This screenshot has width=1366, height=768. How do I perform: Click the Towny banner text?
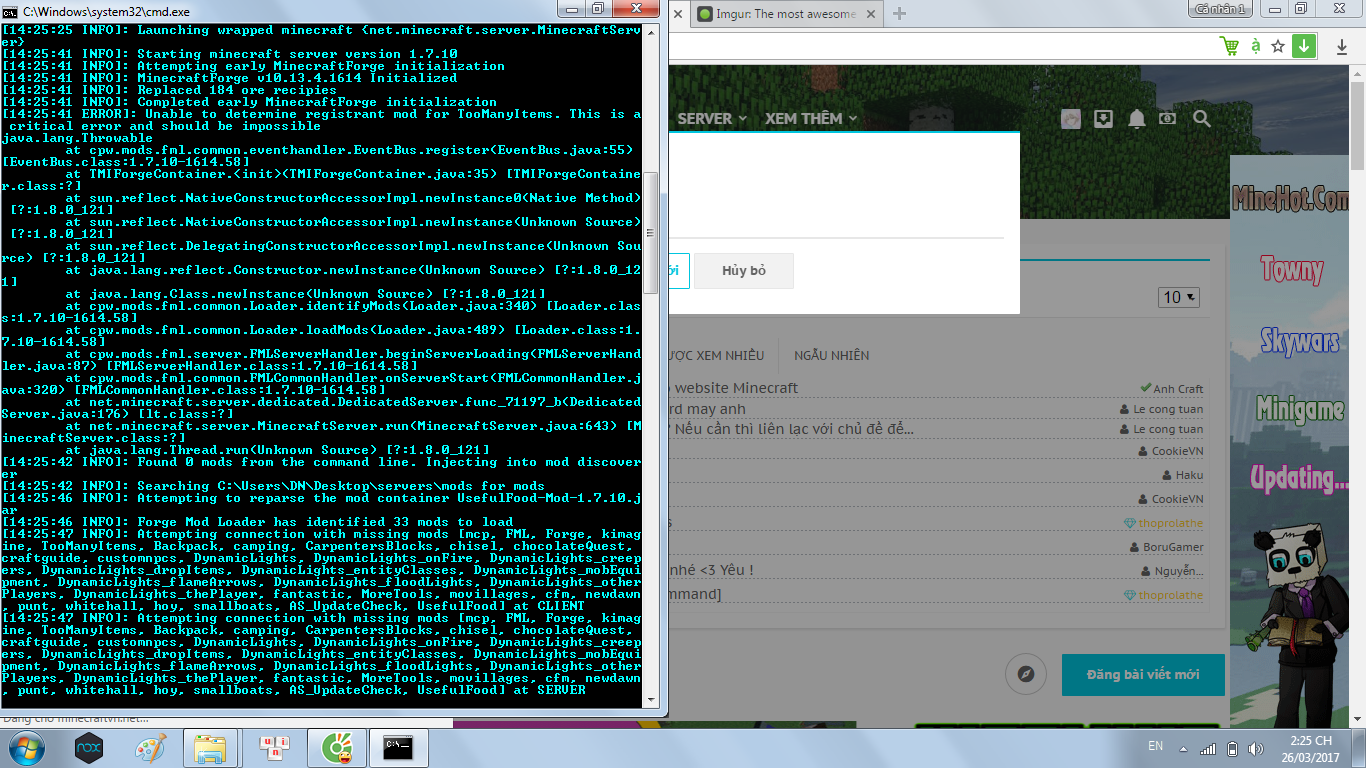tap(1291, 269)
